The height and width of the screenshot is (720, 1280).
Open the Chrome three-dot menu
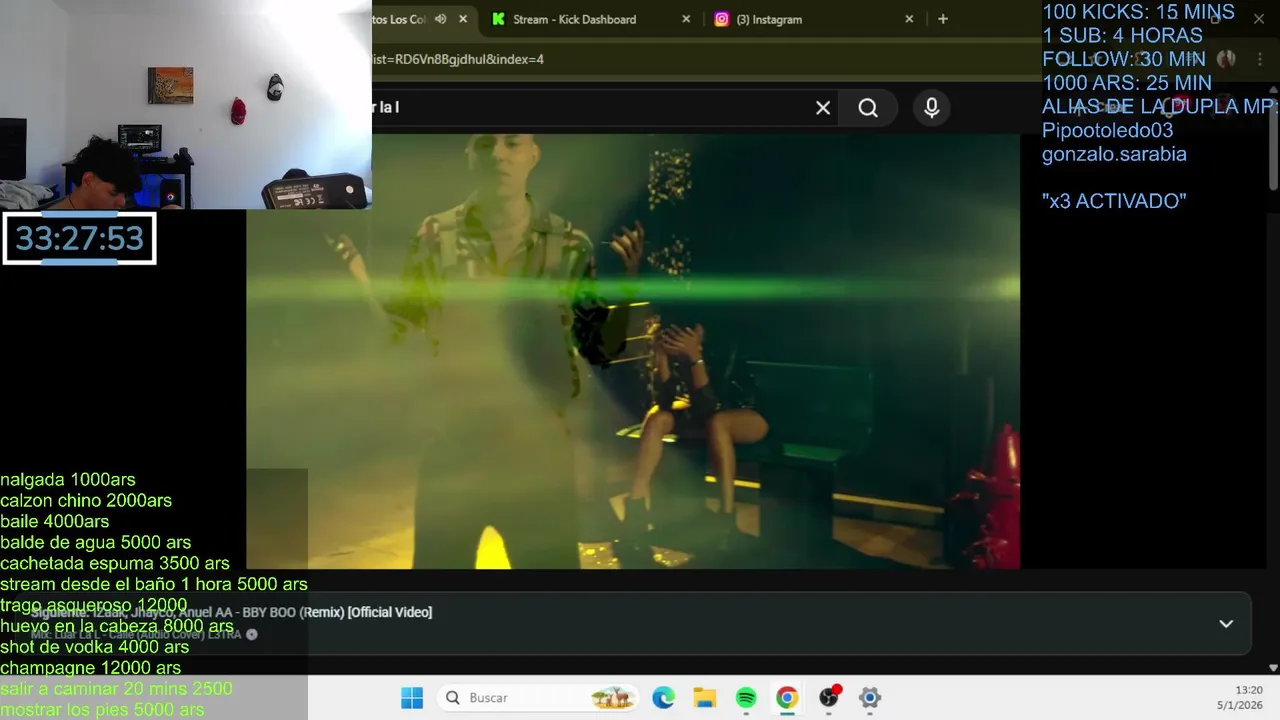click(x=1260, y=59)
